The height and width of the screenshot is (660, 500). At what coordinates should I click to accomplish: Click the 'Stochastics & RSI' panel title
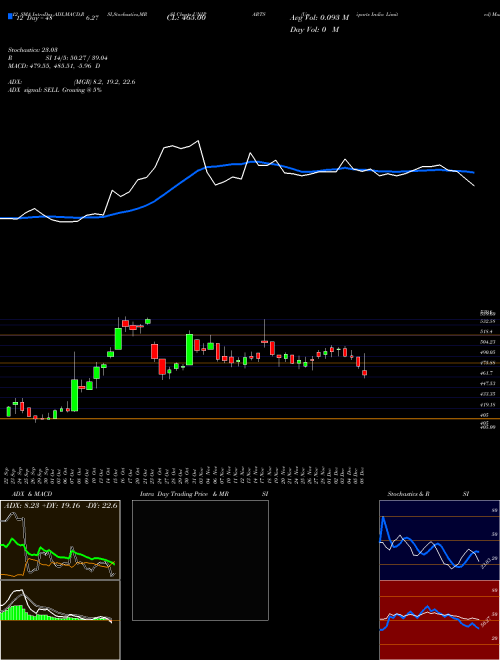click(428, 494)
